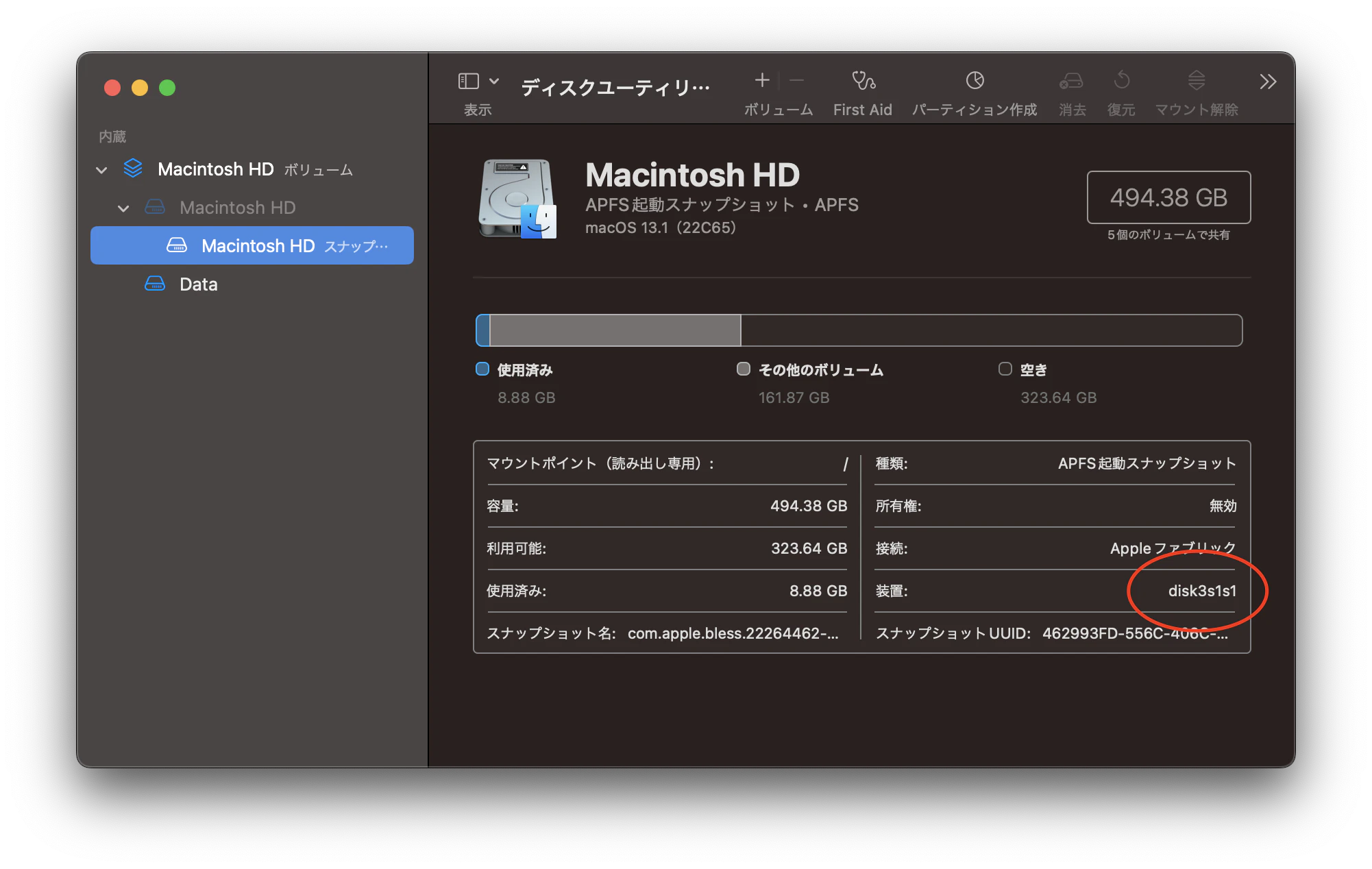Click the 空き legend swatch
This screenshot has height=869, width=1372.
[1005, 369]
